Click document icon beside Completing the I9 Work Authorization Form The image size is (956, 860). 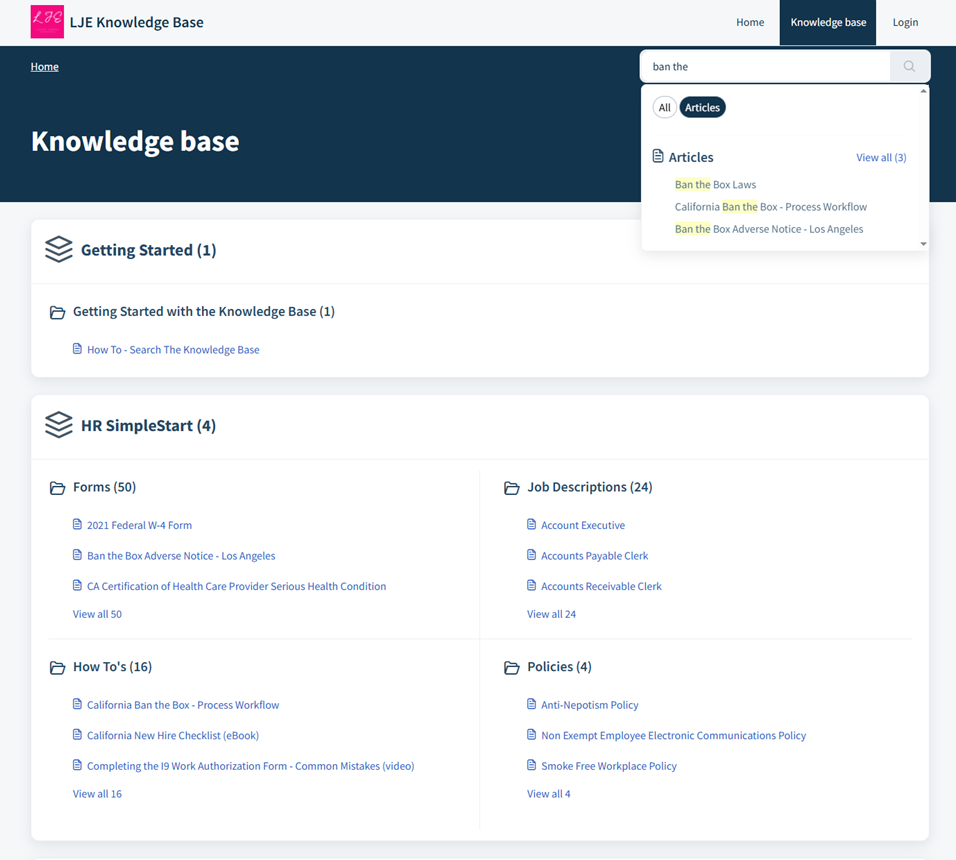click(x=77, y=765)
